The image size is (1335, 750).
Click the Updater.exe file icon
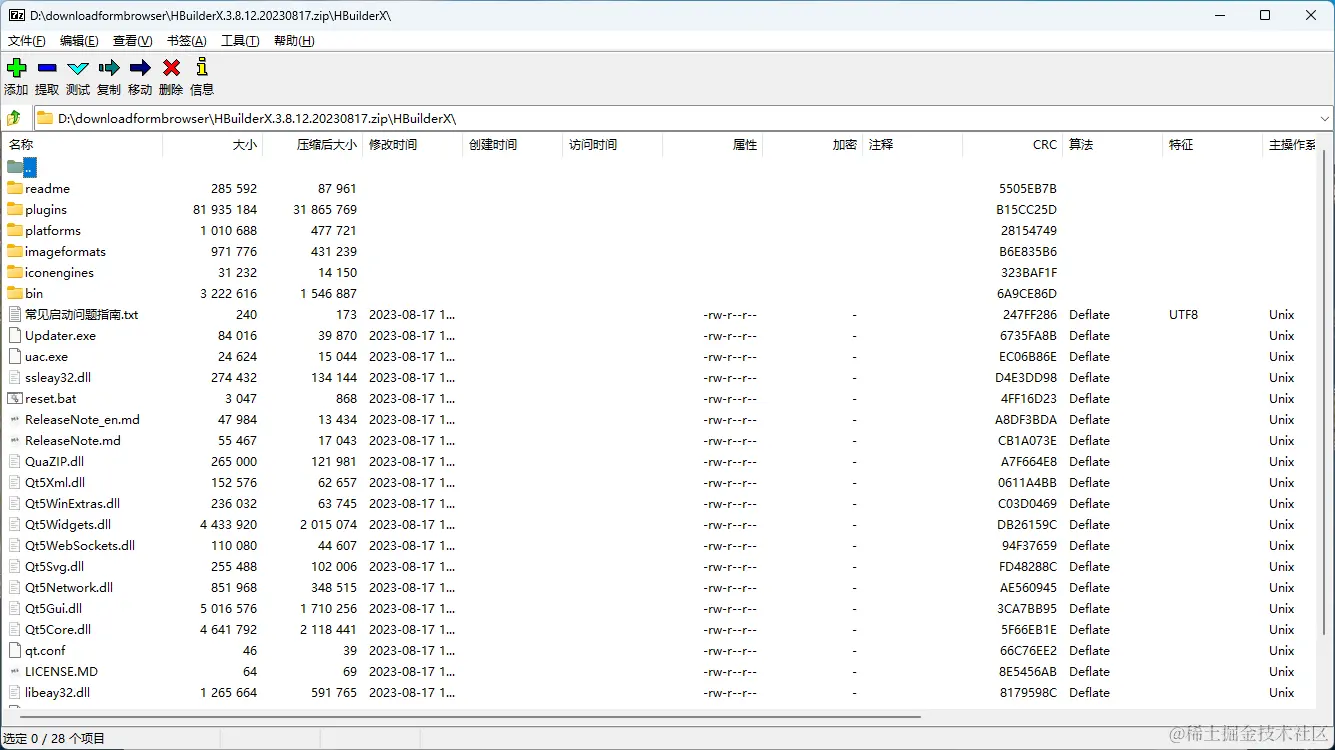coord(15,335)
